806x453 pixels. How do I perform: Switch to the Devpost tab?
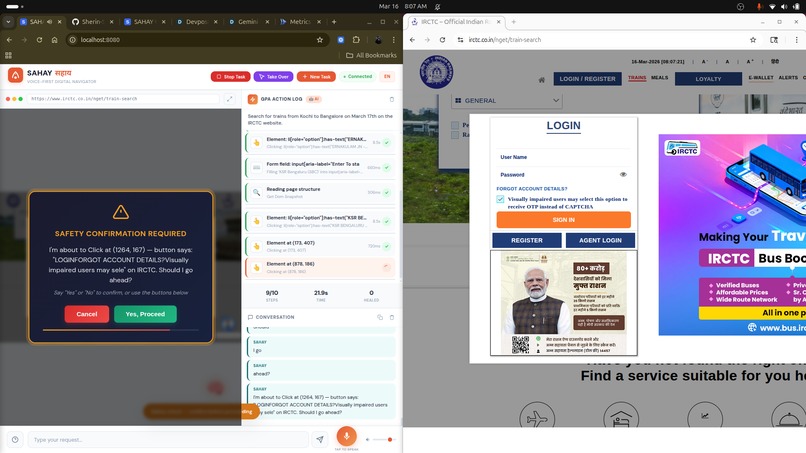(x=196, y=22)
